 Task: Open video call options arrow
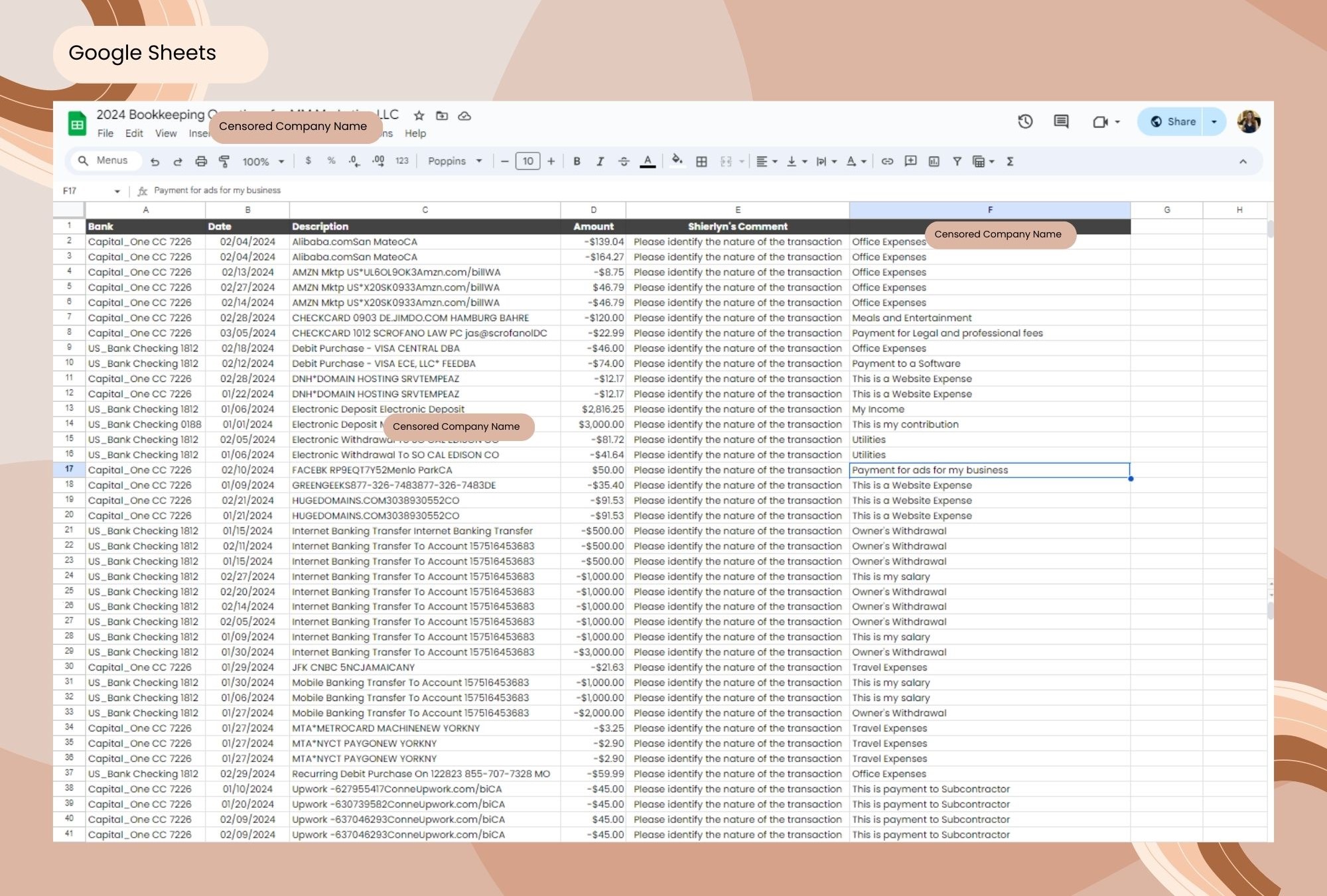click(1117, 121)
